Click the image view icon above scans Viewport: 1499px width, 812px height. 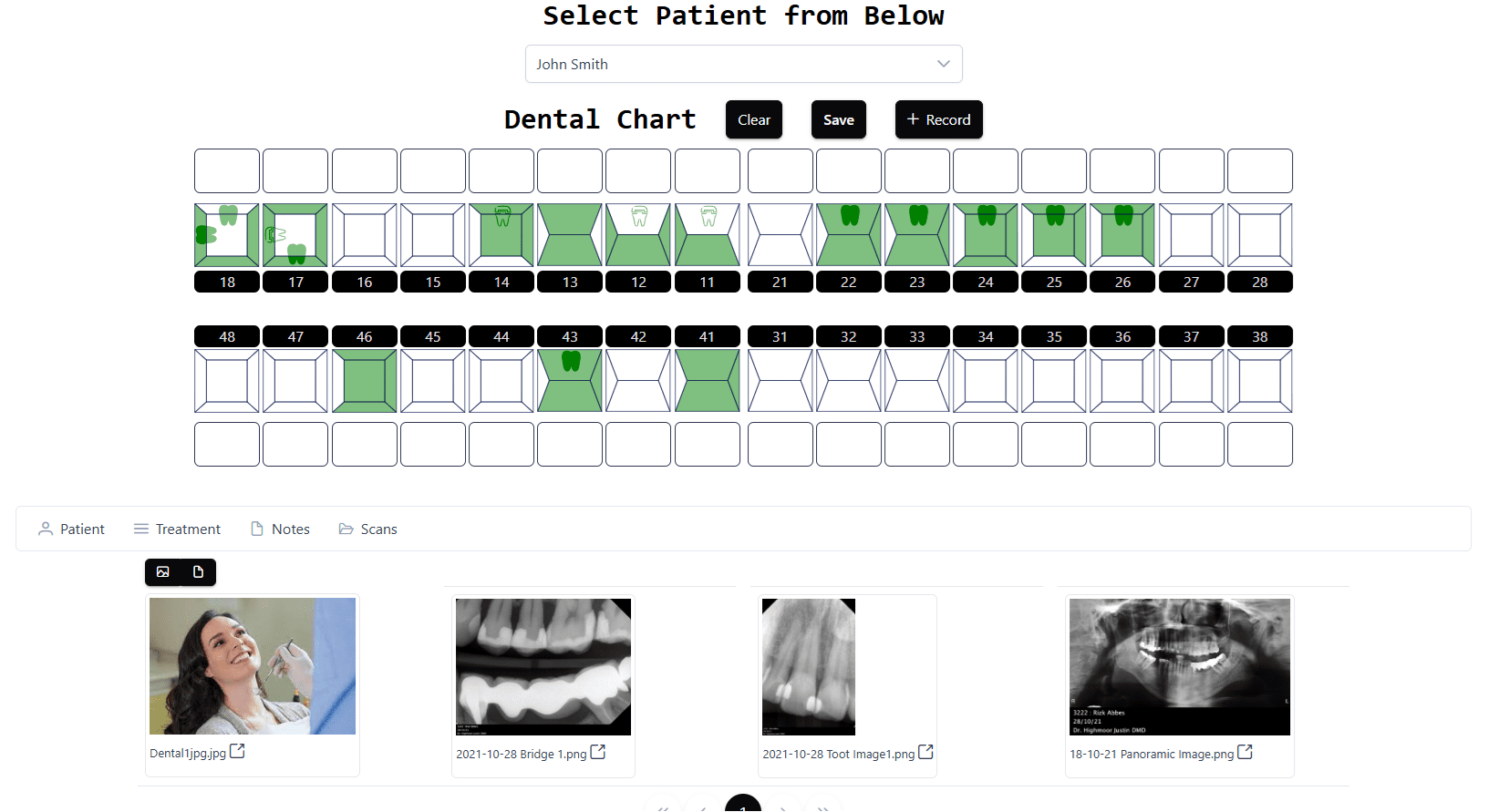pyautogui.click(x=163, y=572)
